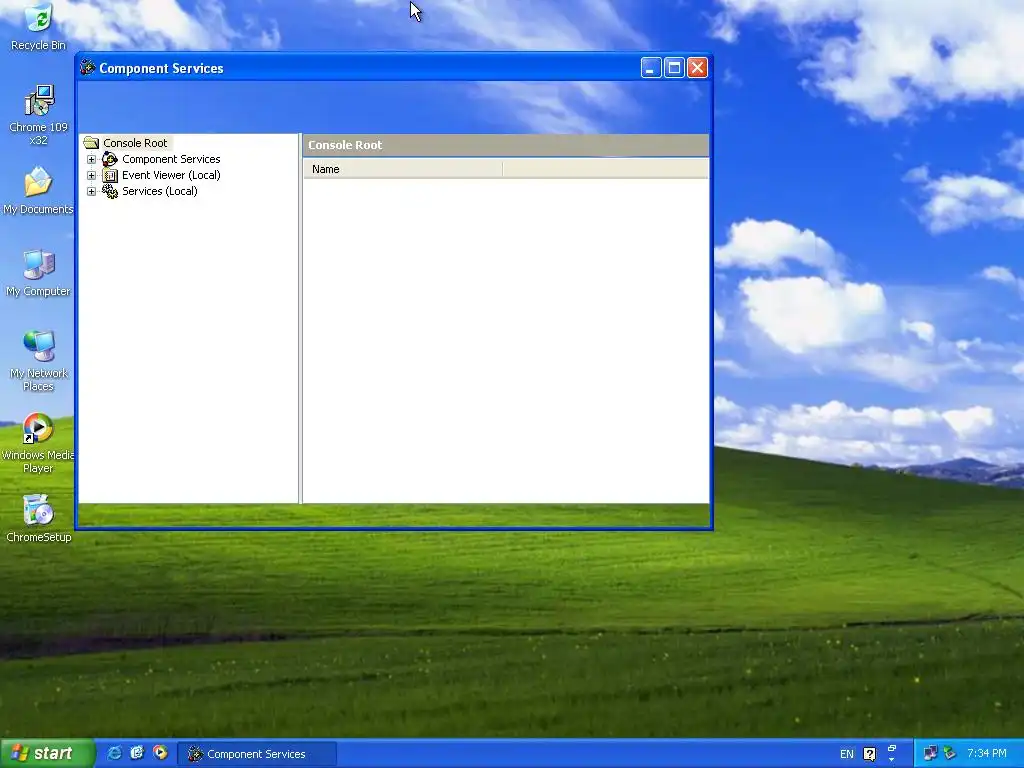Screen dimensions: 1024x768
Task: Click the EN language indicator
Action: (846, 754)
